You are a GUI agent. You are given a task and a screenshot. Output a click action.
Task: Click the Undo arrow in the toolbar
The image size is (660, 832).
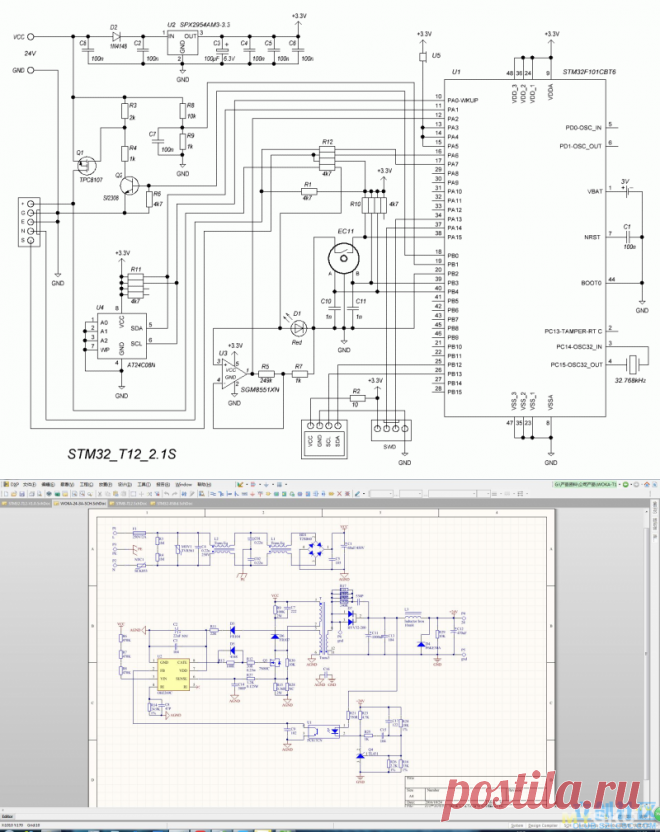pos(166,493)
